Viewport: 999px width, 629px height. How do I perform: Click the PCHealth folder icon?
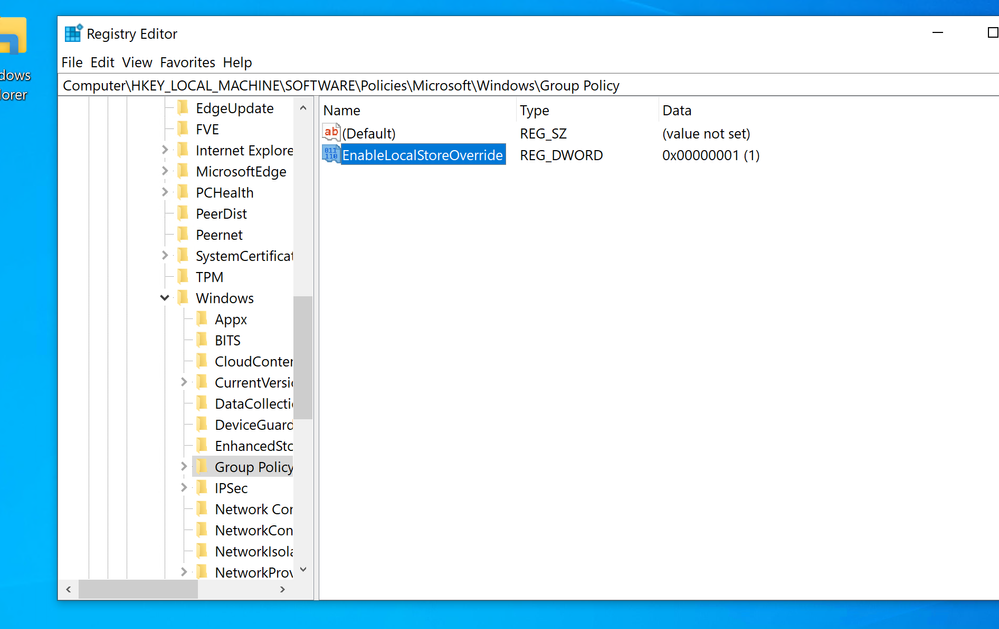(183, 192)
